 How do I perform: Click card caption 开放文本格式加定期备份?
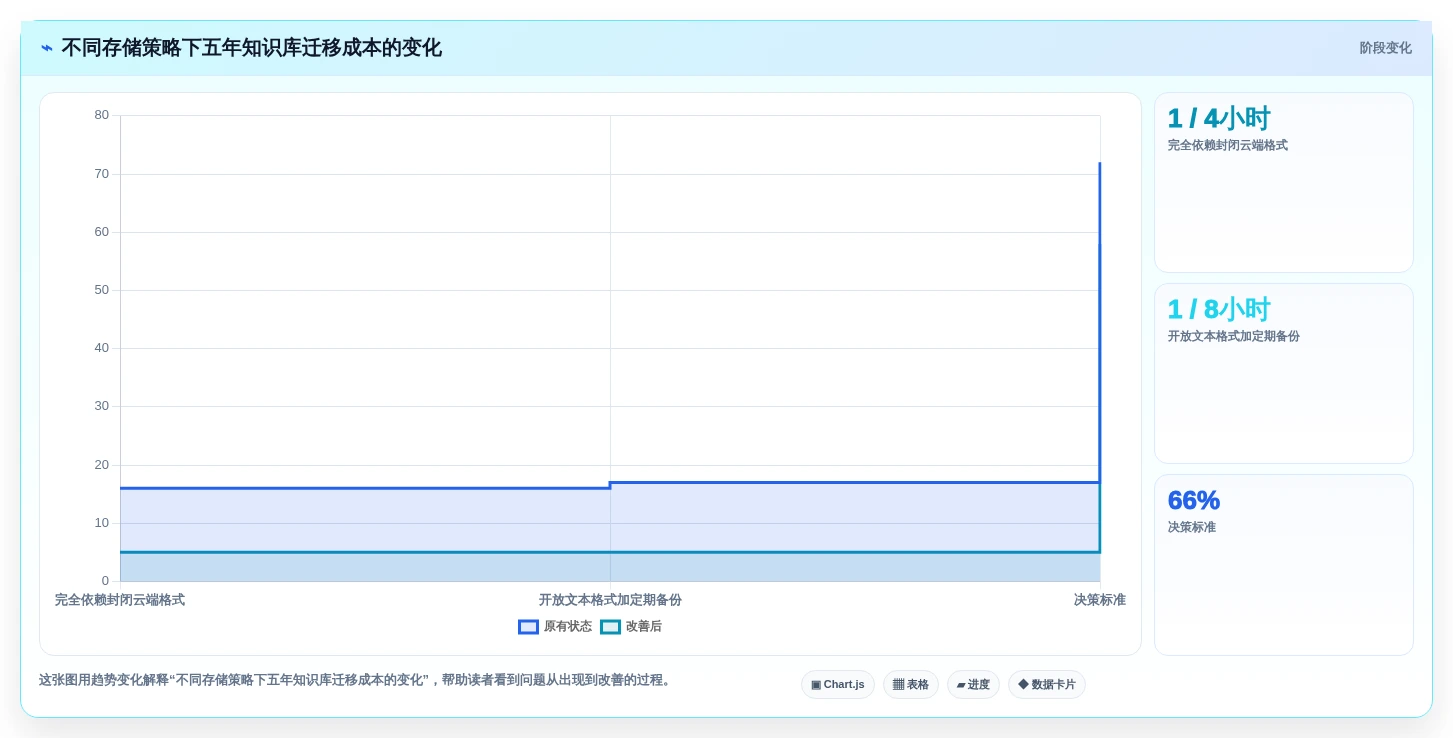(x=1234, y=337)
